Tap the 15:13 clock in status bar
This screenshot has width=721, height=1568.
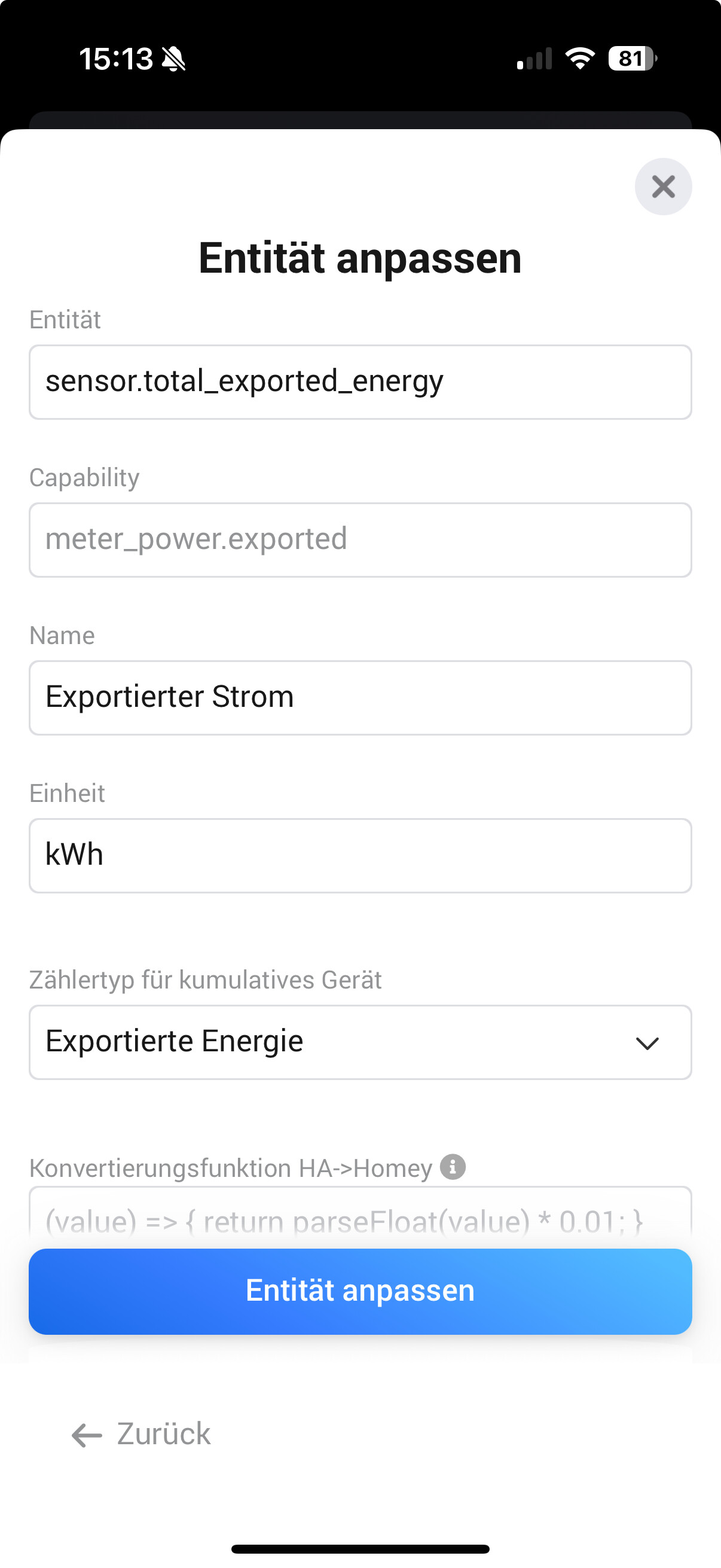tap(115, 59)
